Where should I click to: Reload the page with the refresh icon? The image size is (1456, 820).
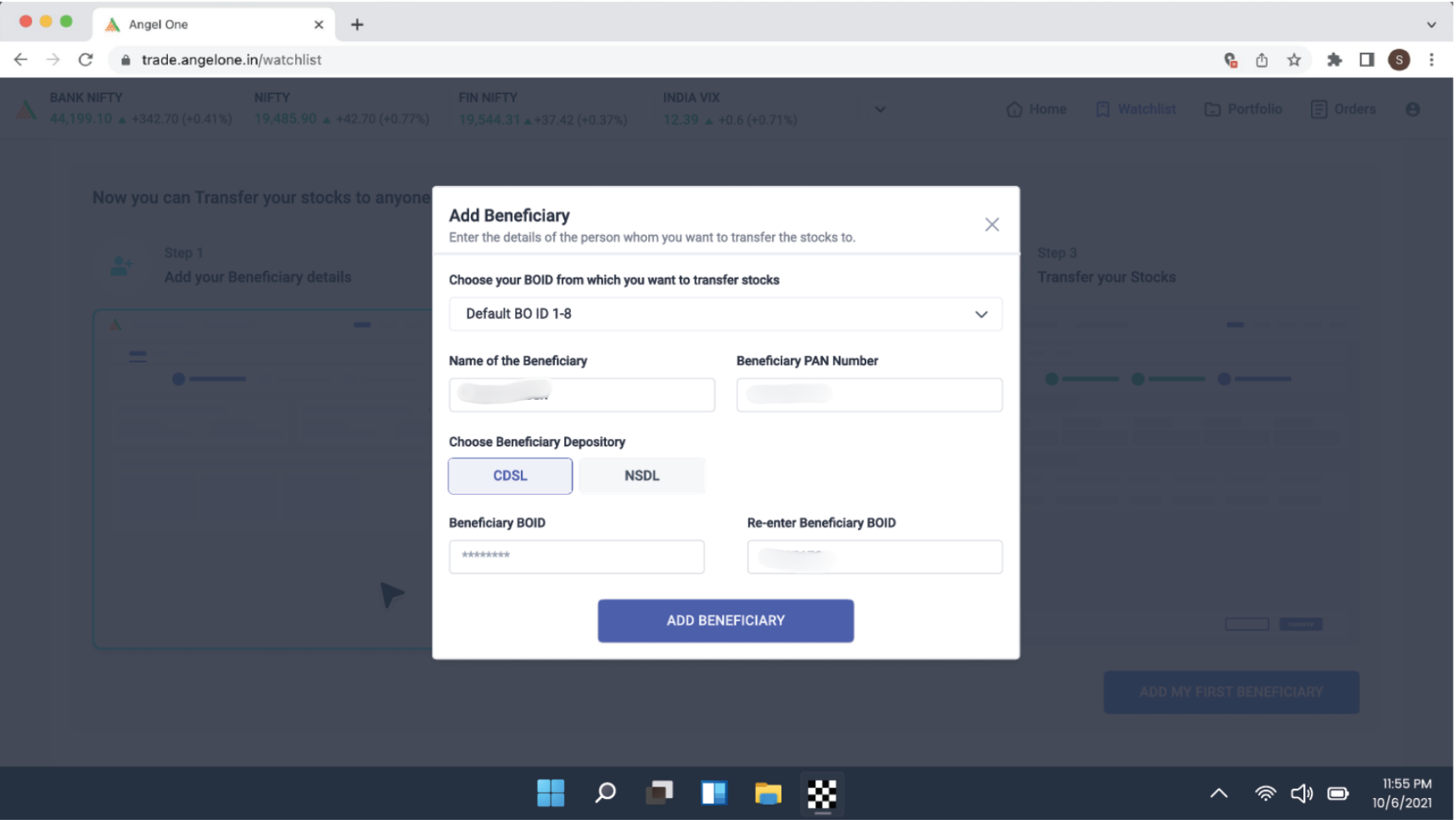(86, 59)
